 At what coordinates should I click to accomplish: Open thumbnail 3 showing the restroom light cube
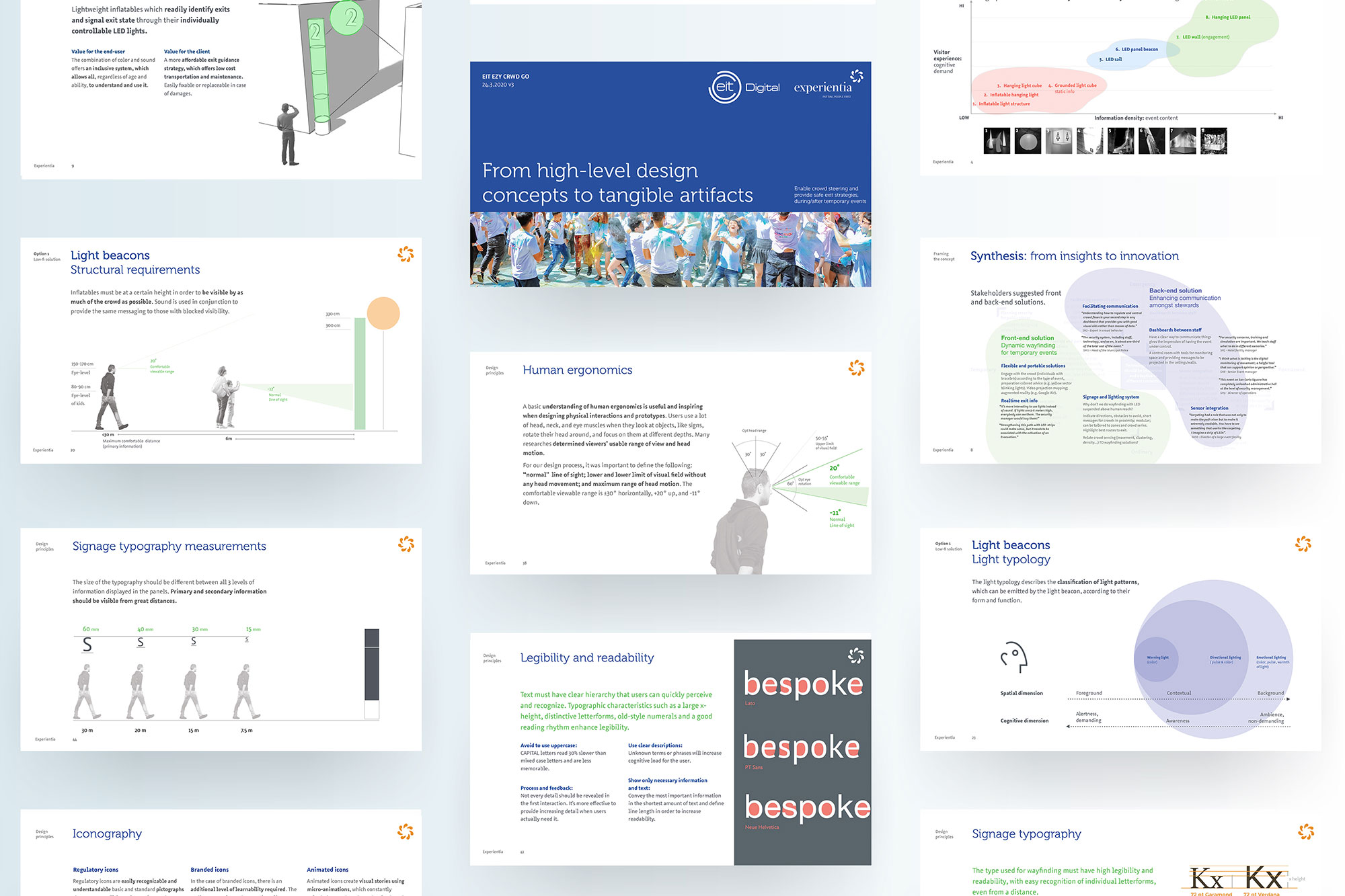tap(1059, 141)
